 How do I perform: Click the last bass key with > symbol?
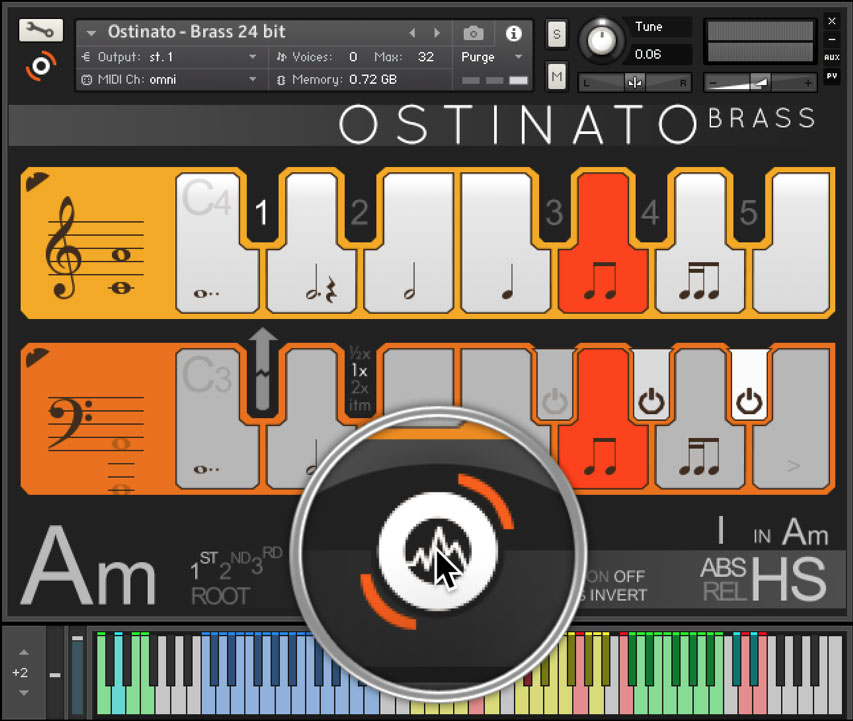[x=793, y=419]
